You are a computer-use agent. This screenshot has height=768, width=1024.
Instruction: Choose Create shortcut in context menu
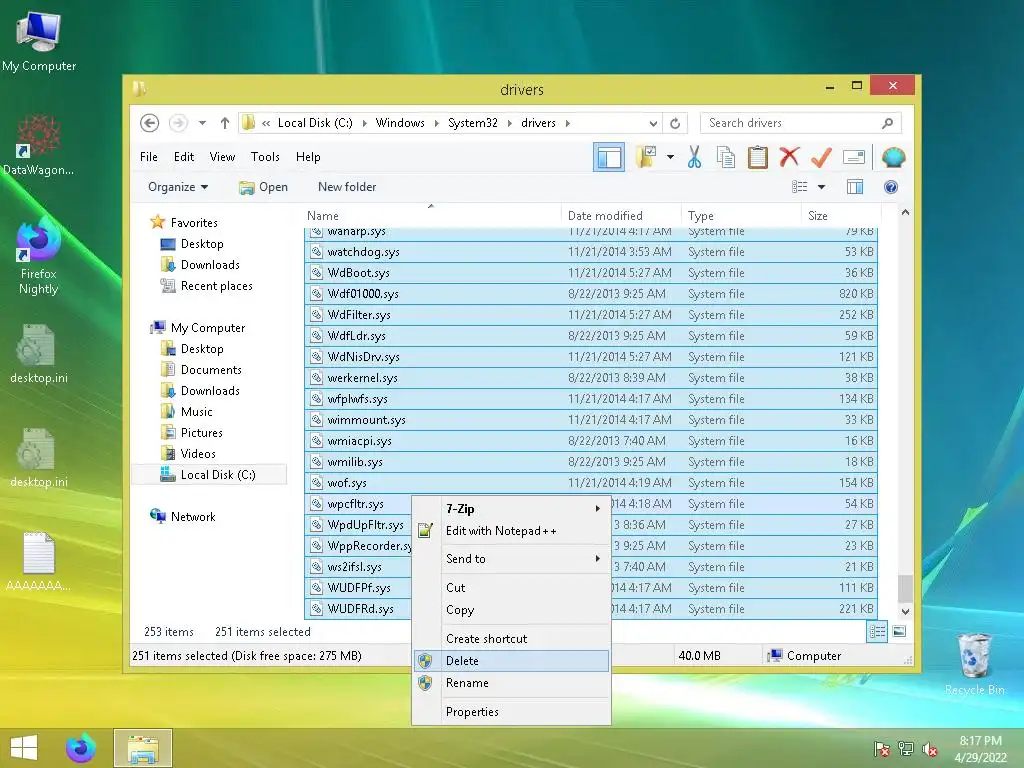511,639
